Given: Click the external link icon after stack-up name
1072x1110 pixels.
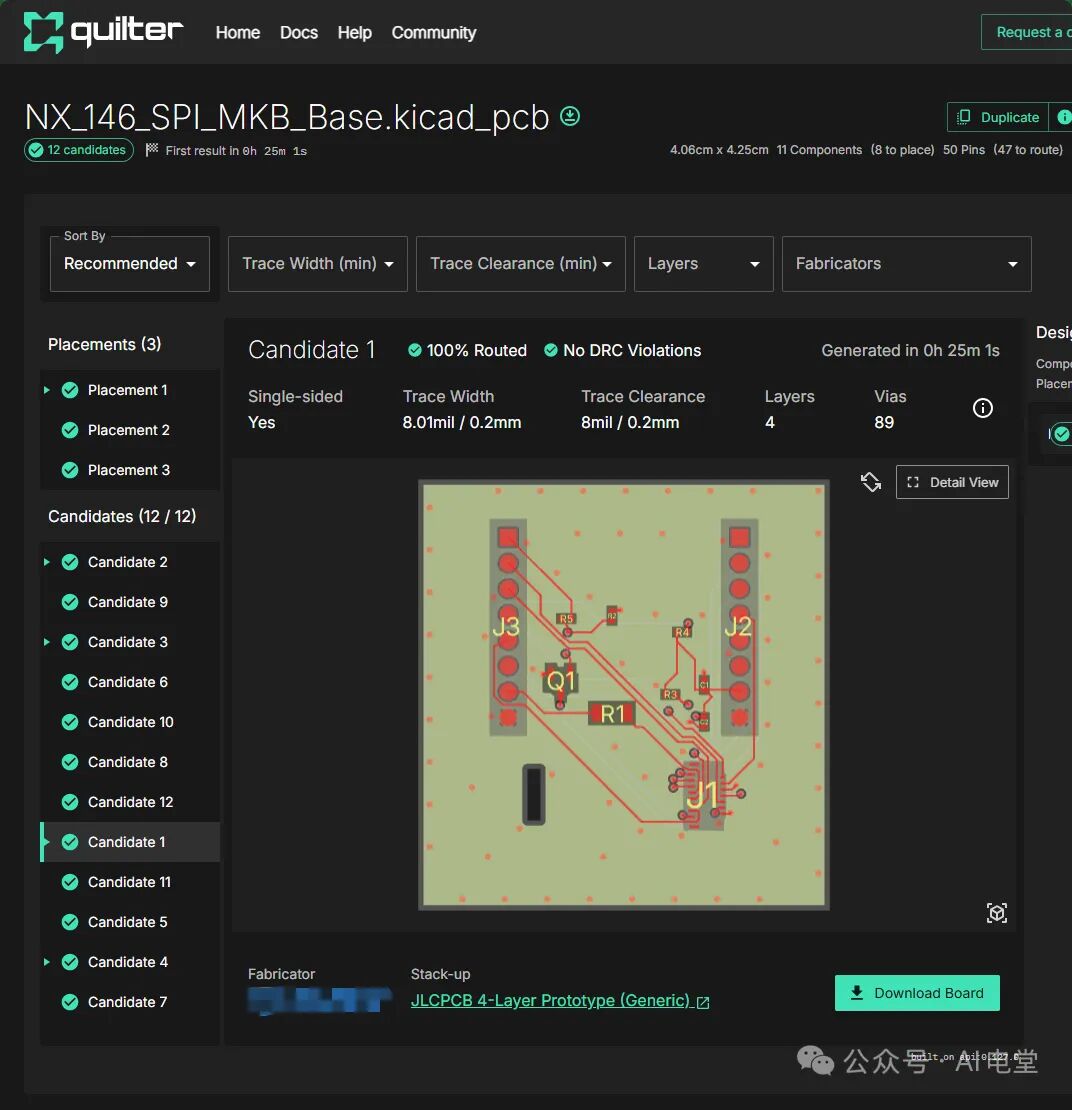Looking at the screenshot, I should click(x=703, y=1002).
